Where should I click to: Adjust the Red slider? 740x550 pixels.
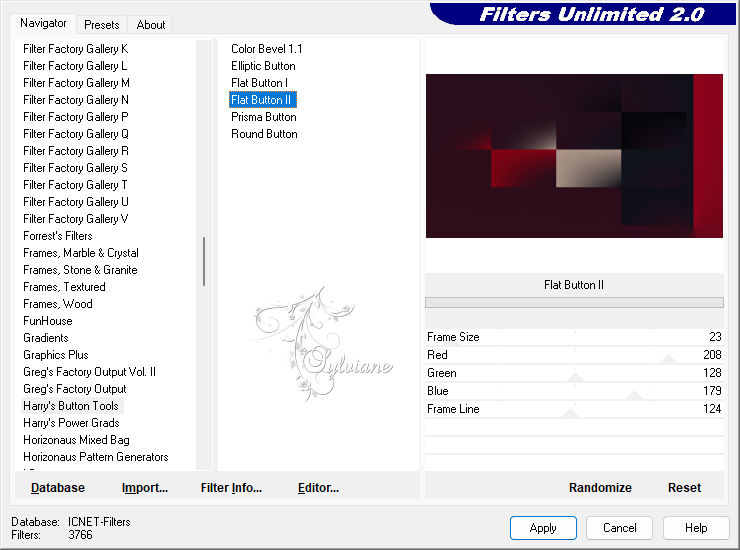tap(574, 355)
